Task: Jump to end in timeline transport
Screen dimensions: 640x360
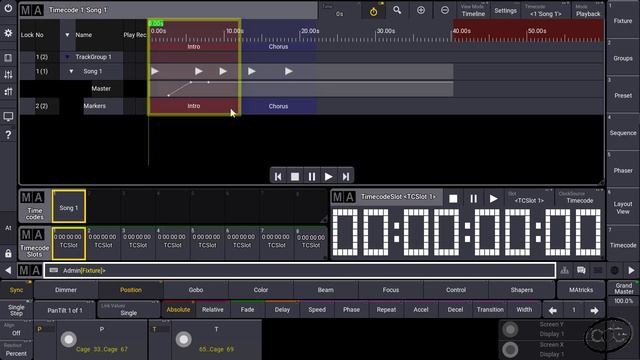Action: pyautogui.click(x=346, y=176)
